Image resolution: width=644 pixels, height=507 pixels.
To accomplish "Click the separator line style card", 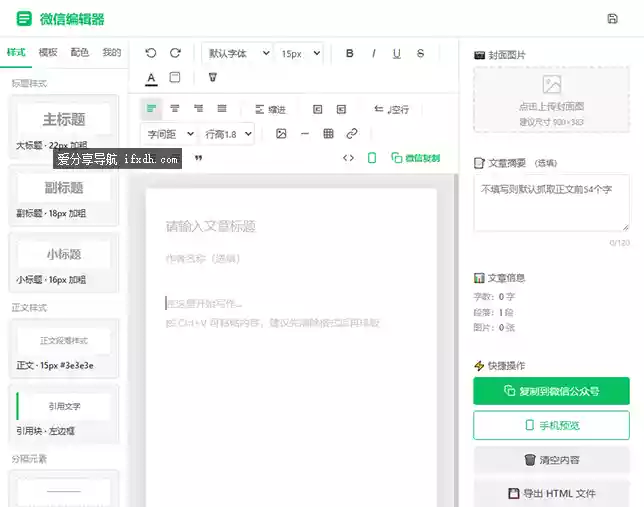I will coord(64,489).
